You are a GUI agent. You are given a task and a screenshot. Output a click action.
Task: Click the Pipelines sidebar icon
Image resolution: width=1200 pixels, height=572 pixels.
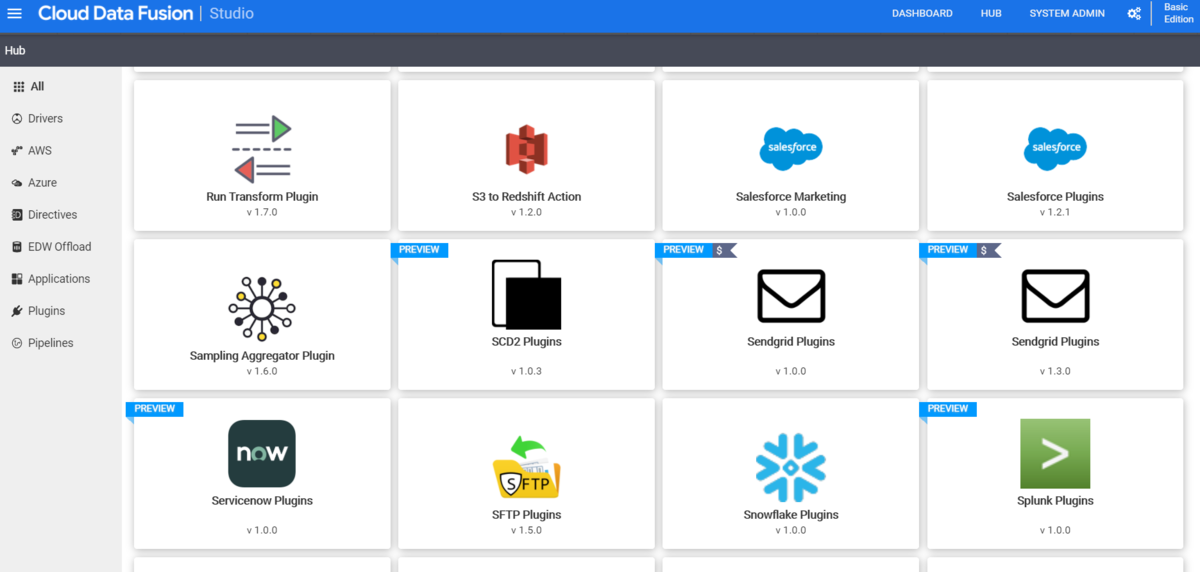click(17, 343)
